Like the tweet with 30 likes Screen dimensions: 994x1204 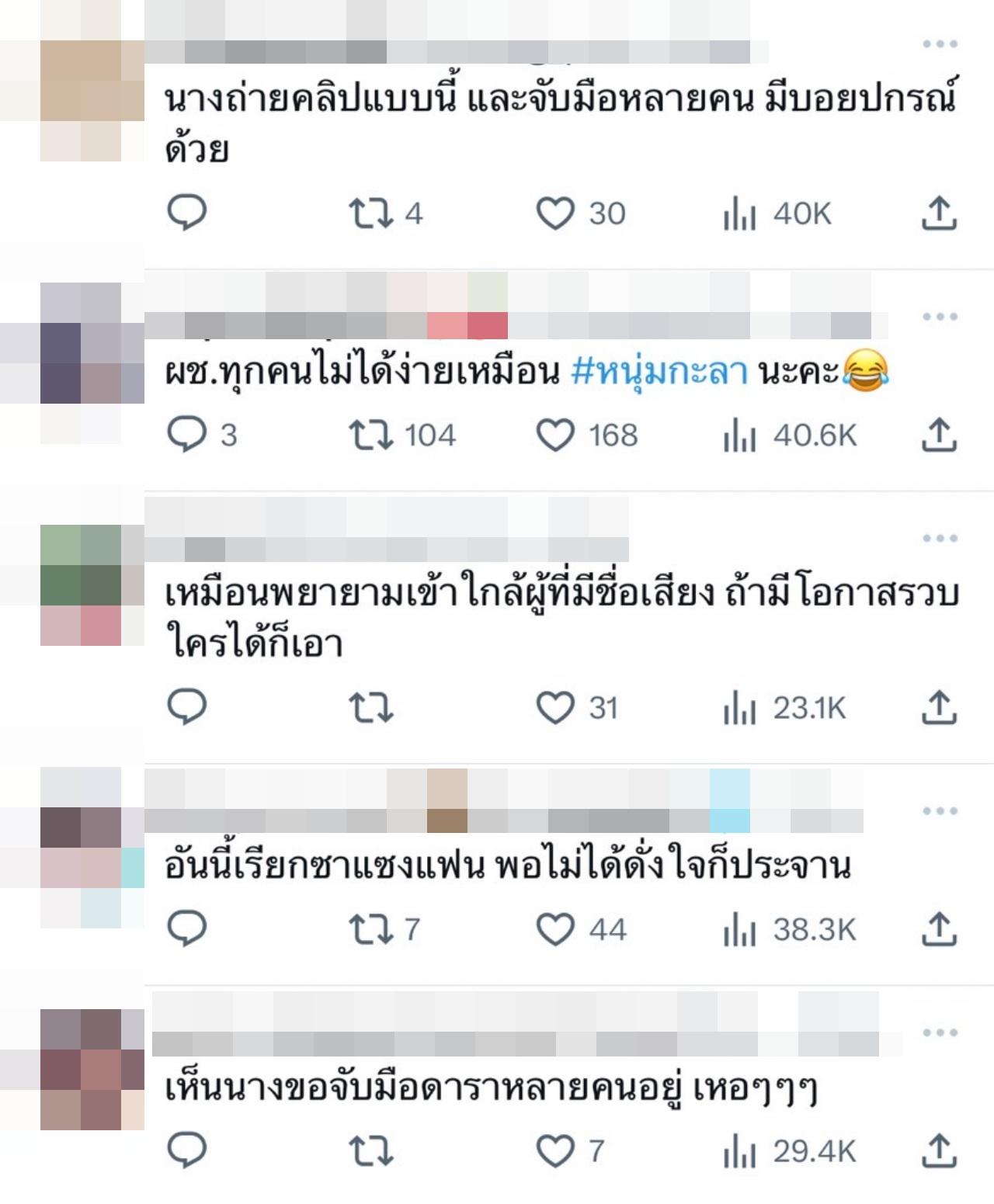[580, 213]
